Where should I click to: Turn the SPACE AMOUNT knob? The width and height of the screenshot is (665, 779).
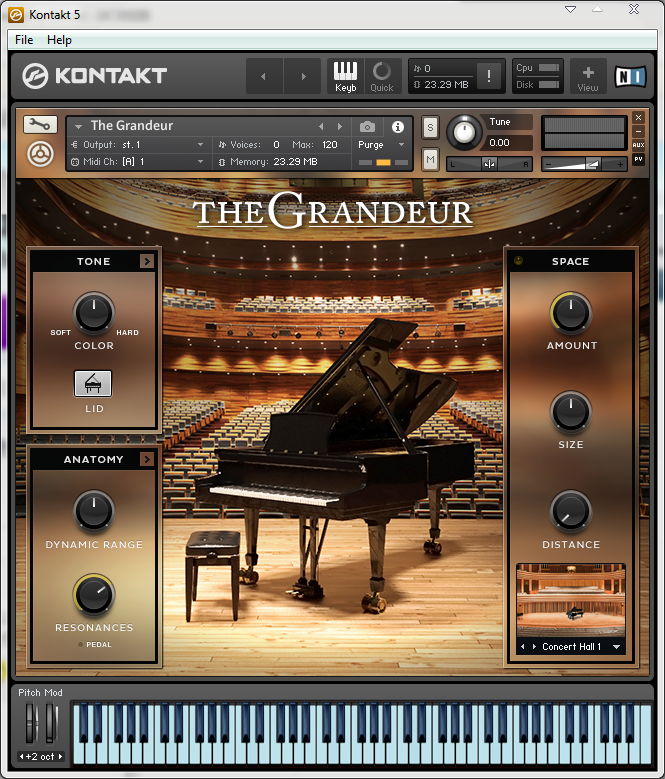pos(571,312)
